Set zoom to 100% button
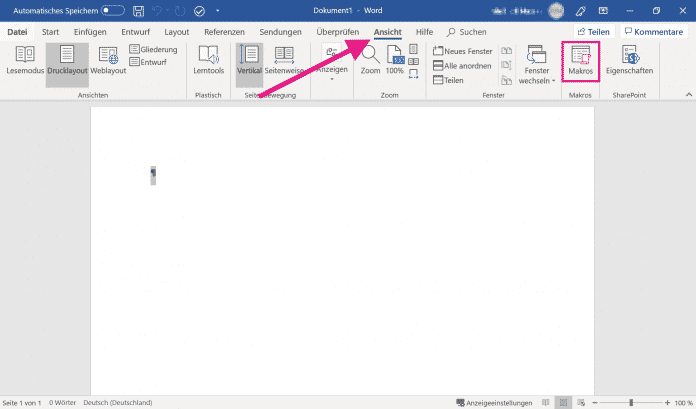Viewport: 696px width, 409px height. coord(395,61)
